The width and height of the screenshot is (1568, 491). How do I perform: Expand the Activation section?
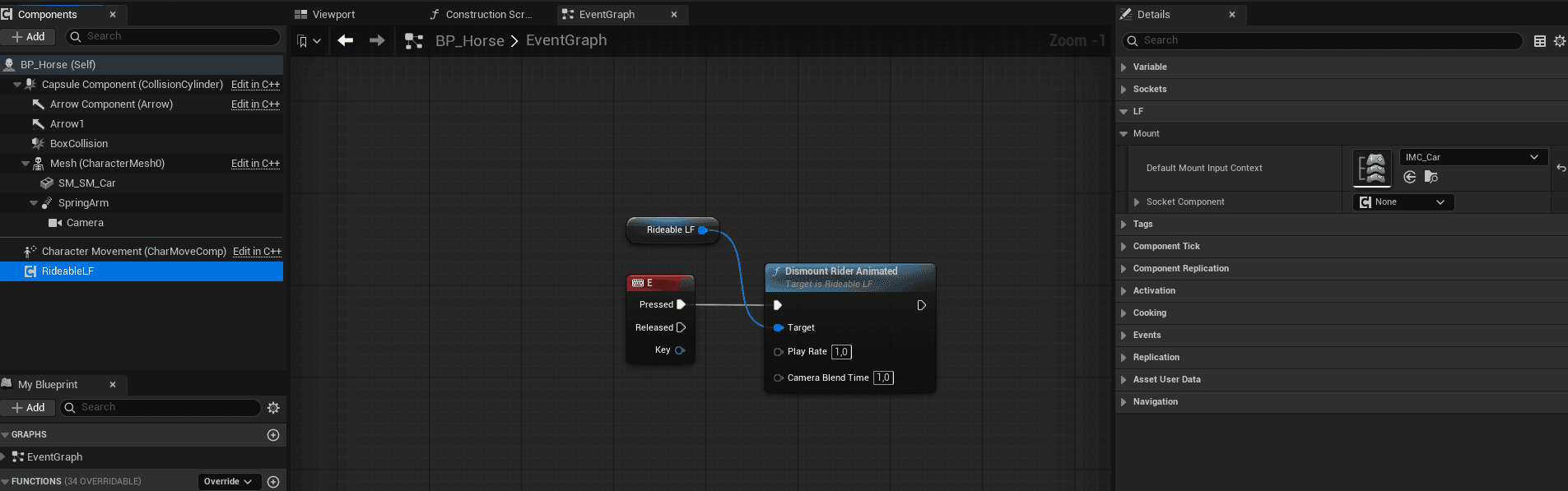[1124, 291]
